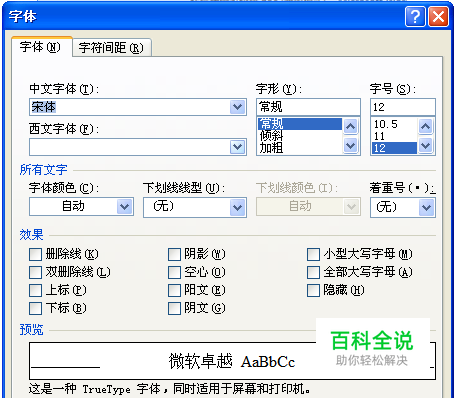Viewport: 455px width, 398px height.
Task: Click the 字形 list scroll up arrow
Action: pos(351,126)
